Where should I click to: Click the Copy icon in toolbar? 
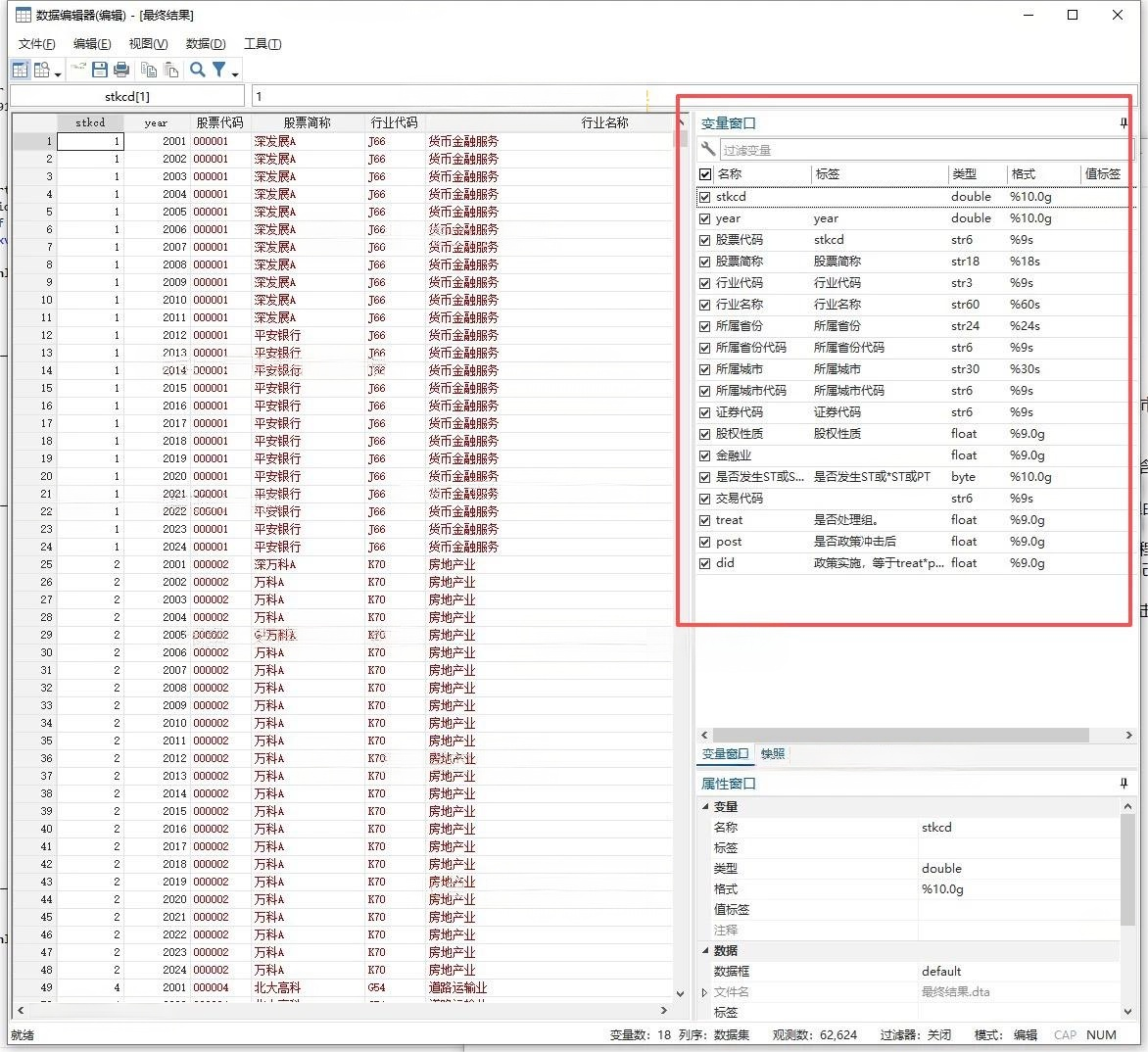(x=149, y=70)
